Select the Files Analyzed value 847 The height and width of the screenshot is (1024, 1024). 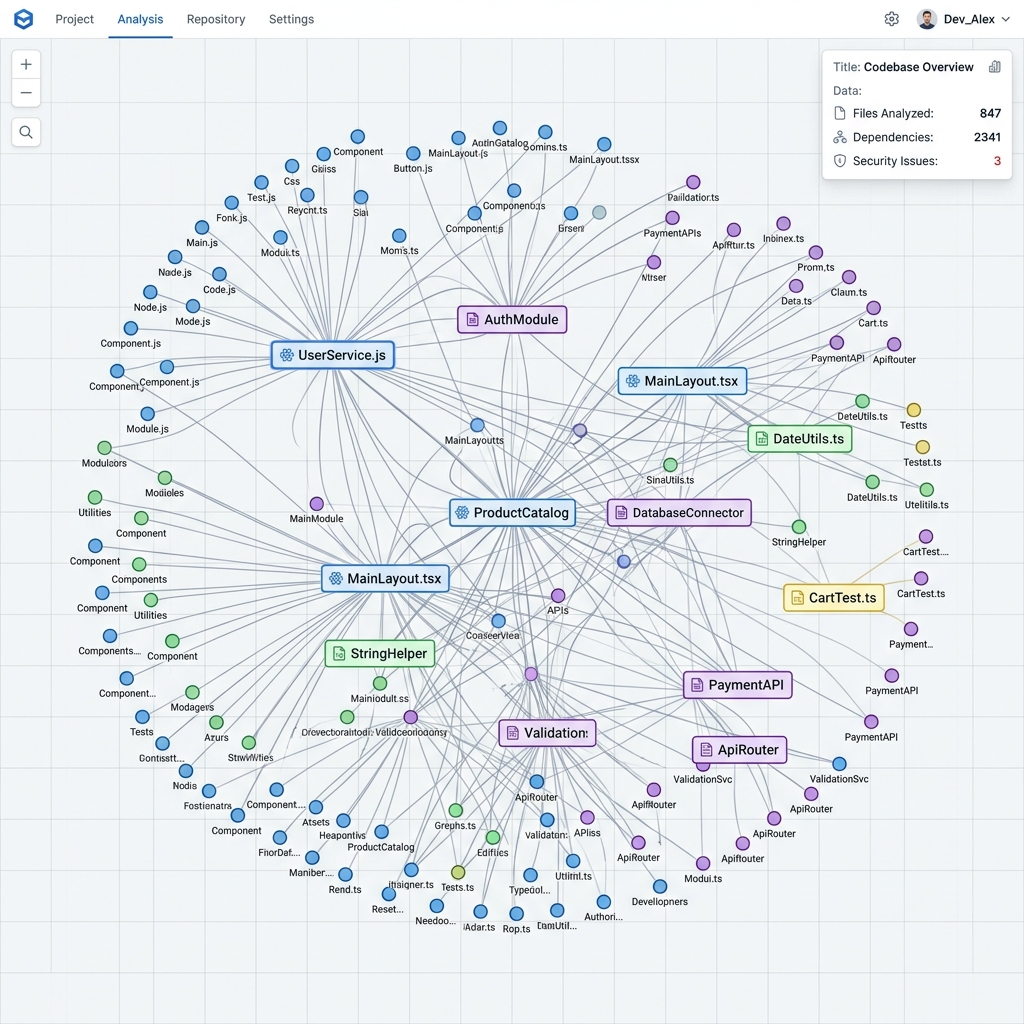click(990, 113)
